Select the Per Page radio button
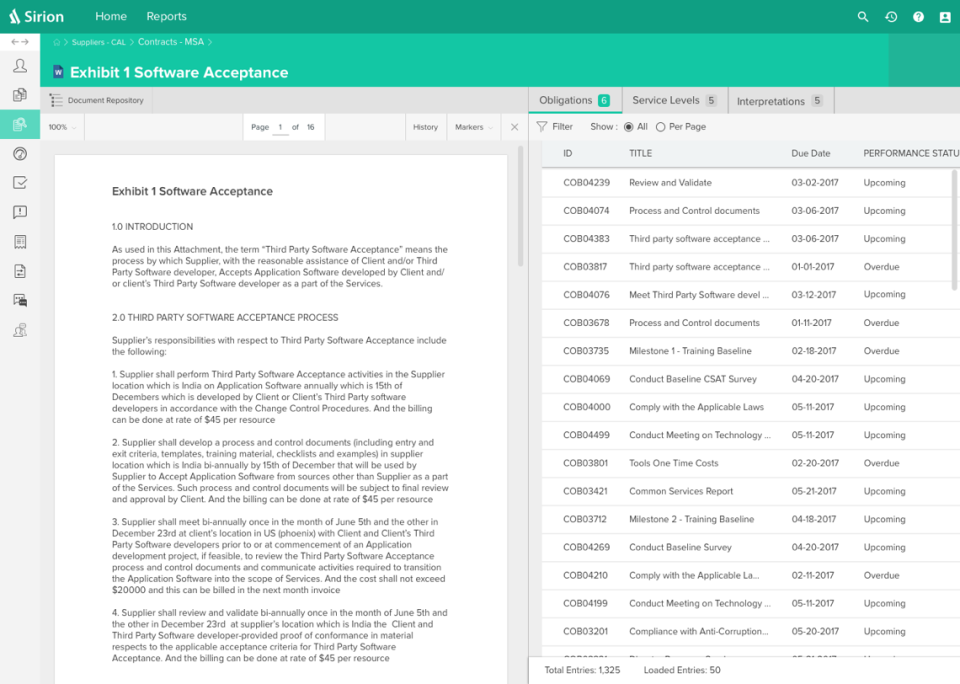This screenshot has height=684, width=960. 660,127
